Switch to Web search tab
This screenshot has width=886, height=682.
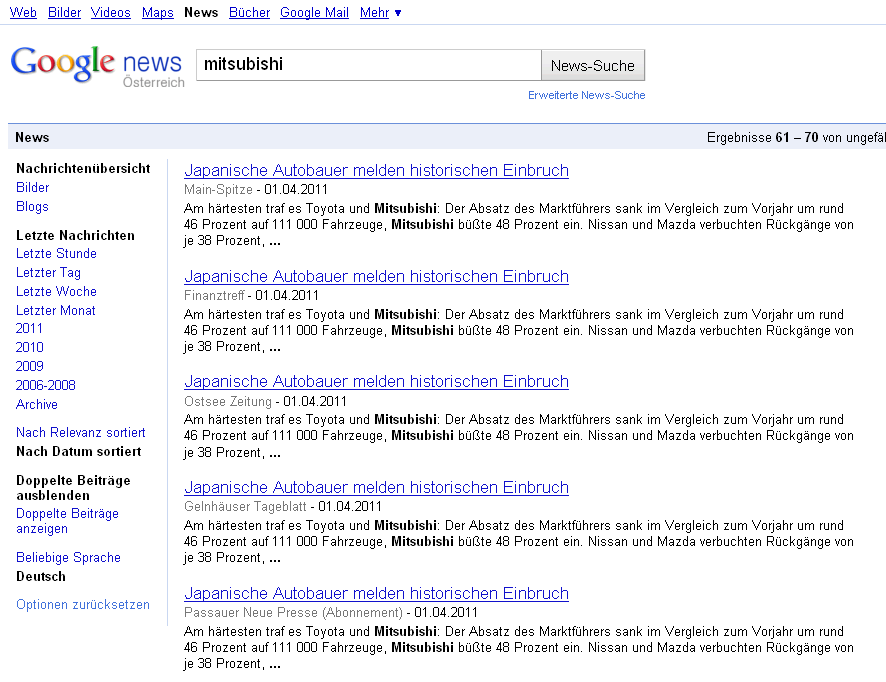pos(23,13)
